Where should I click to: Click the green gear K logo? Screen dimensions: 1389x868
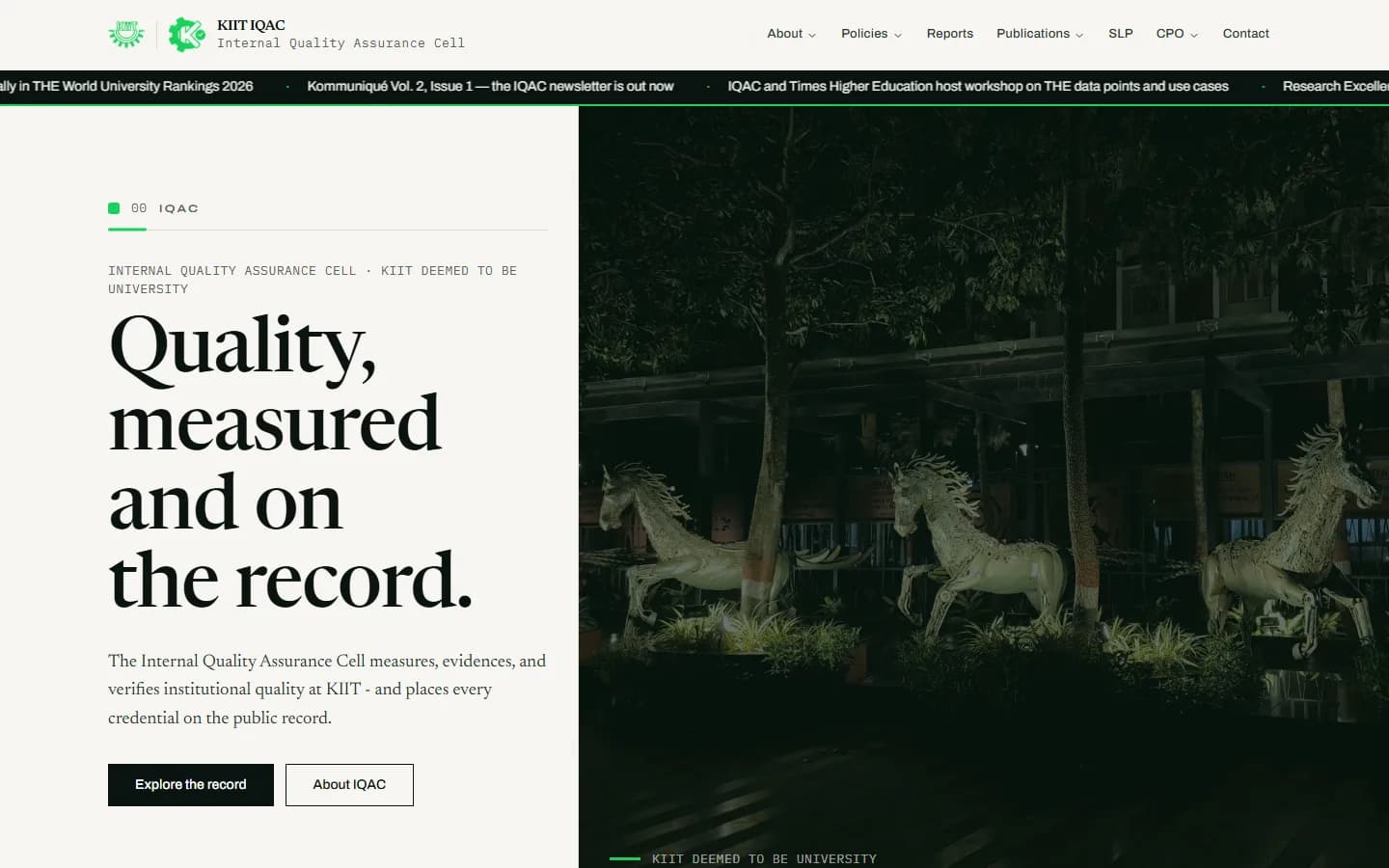point(186,34)
